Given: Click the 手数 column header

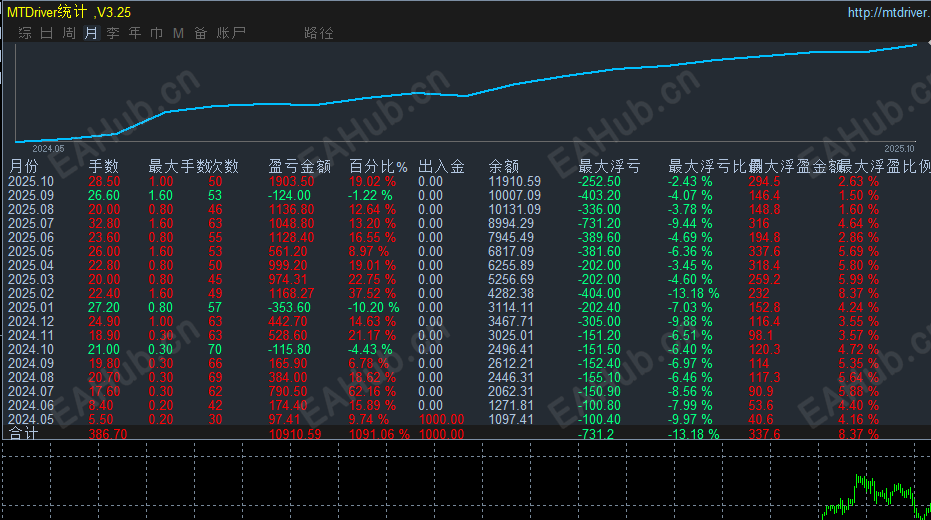Looking at the screenshot, I should pos(104,166).
